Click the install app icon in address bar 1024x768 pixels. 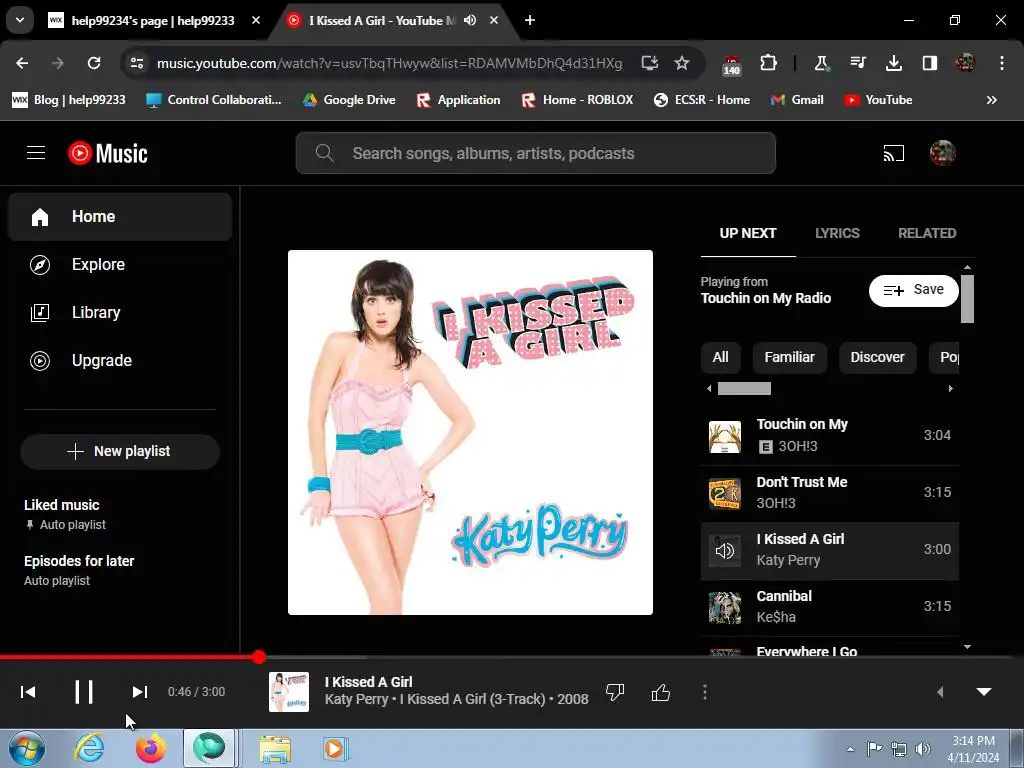[x=650, y=63]
